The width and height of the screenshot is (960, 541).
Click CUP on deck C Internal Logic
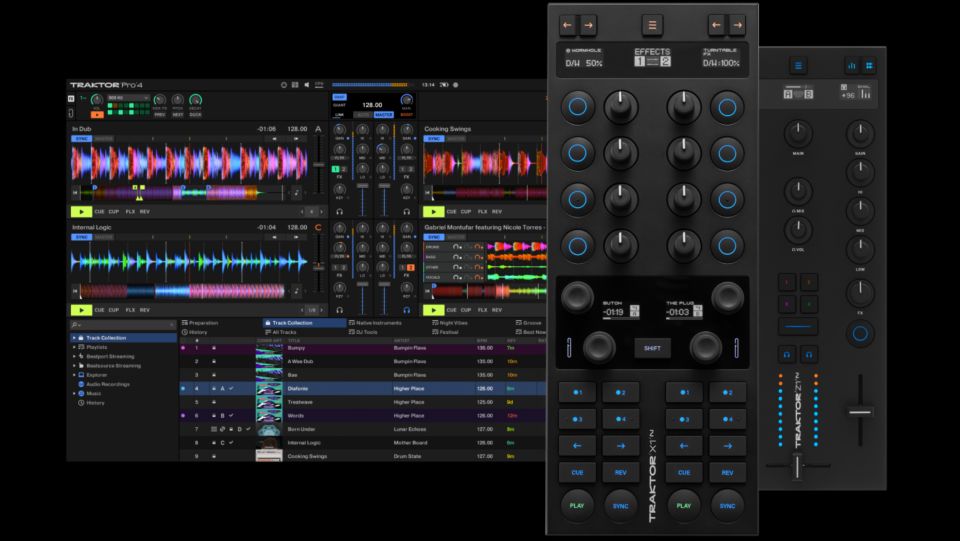click(x=114, y=310)
